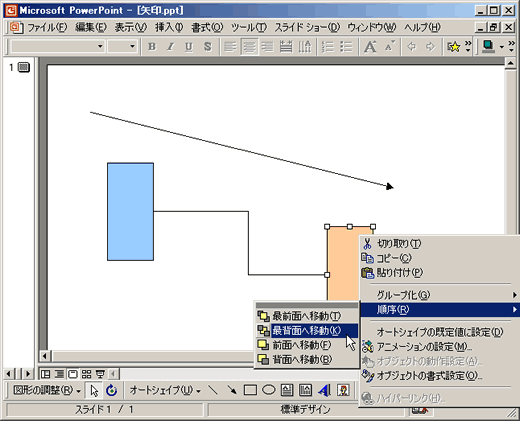Image resolution: width=520 pixels, height=421 pixels.
Task: Toggle the Bold formatting button
Action: click(152, 46)
